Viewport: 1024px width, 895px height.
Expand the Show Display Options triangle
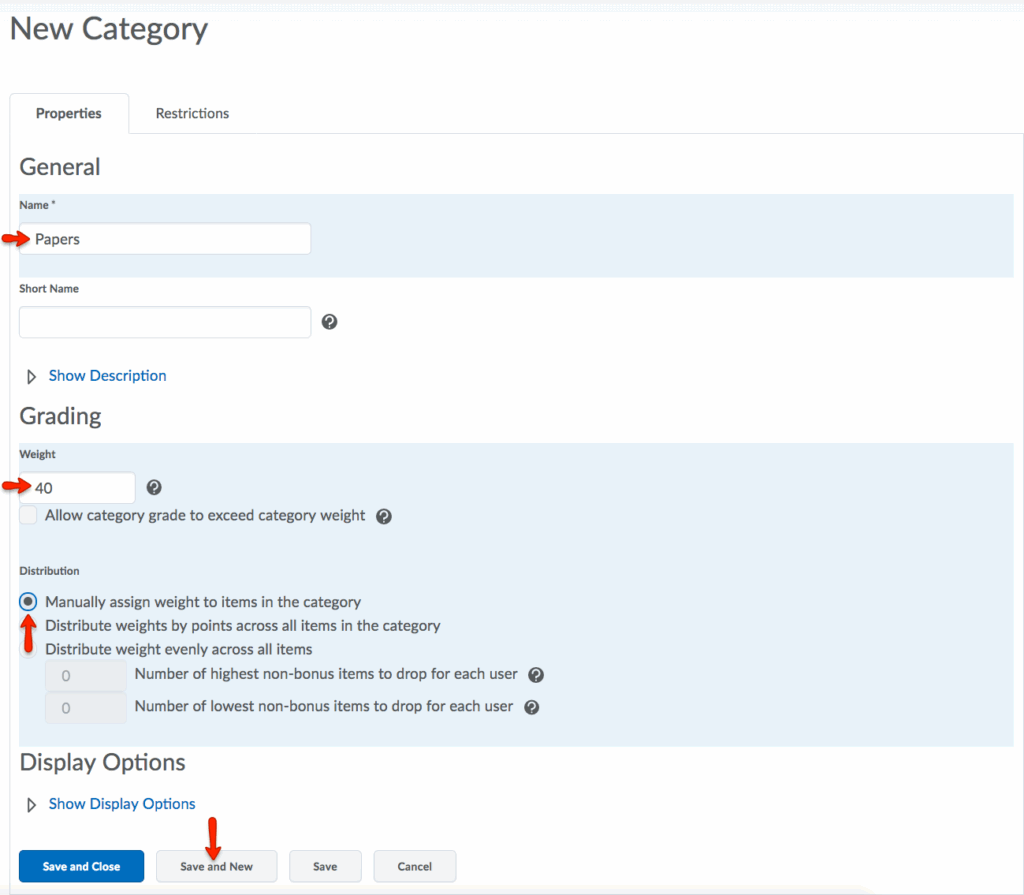[31, 805]
